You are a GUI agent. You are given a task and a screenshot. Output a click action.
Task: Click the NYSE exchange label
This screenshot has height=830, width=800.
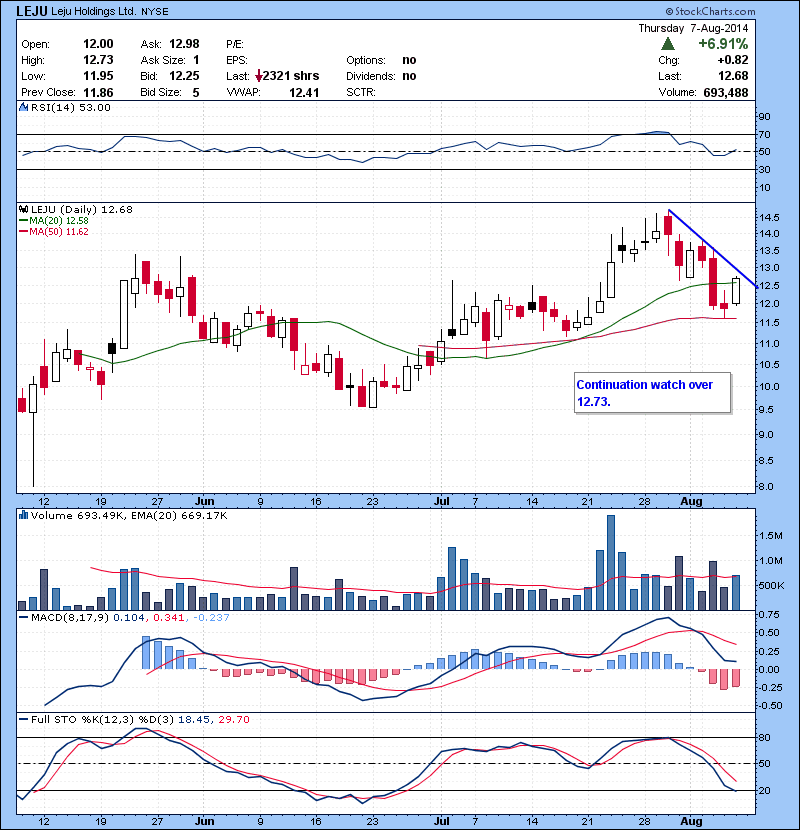point(155,12)
